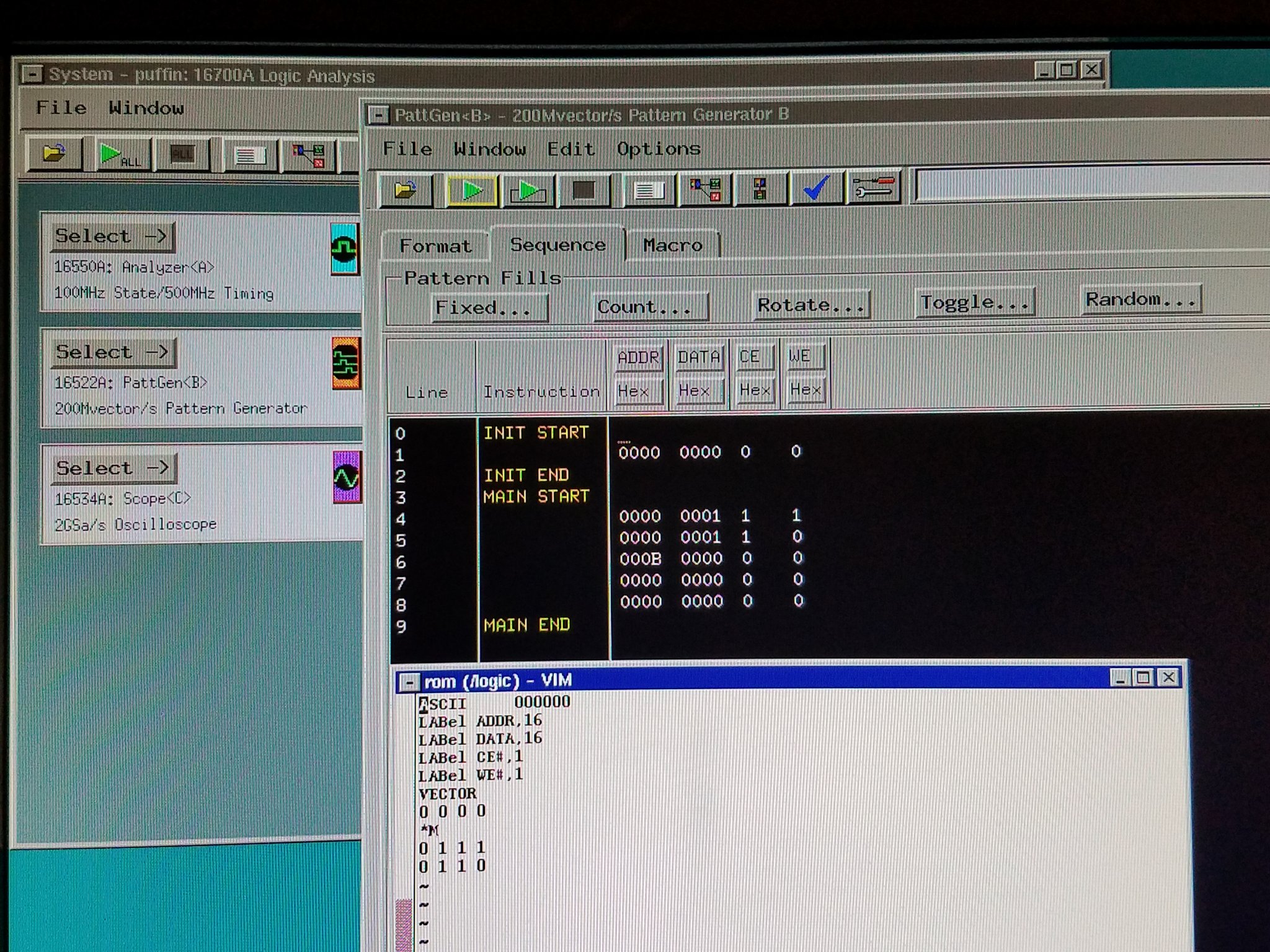Click the wrench setup icon in PattGen toolbar

tap(873, 187)
